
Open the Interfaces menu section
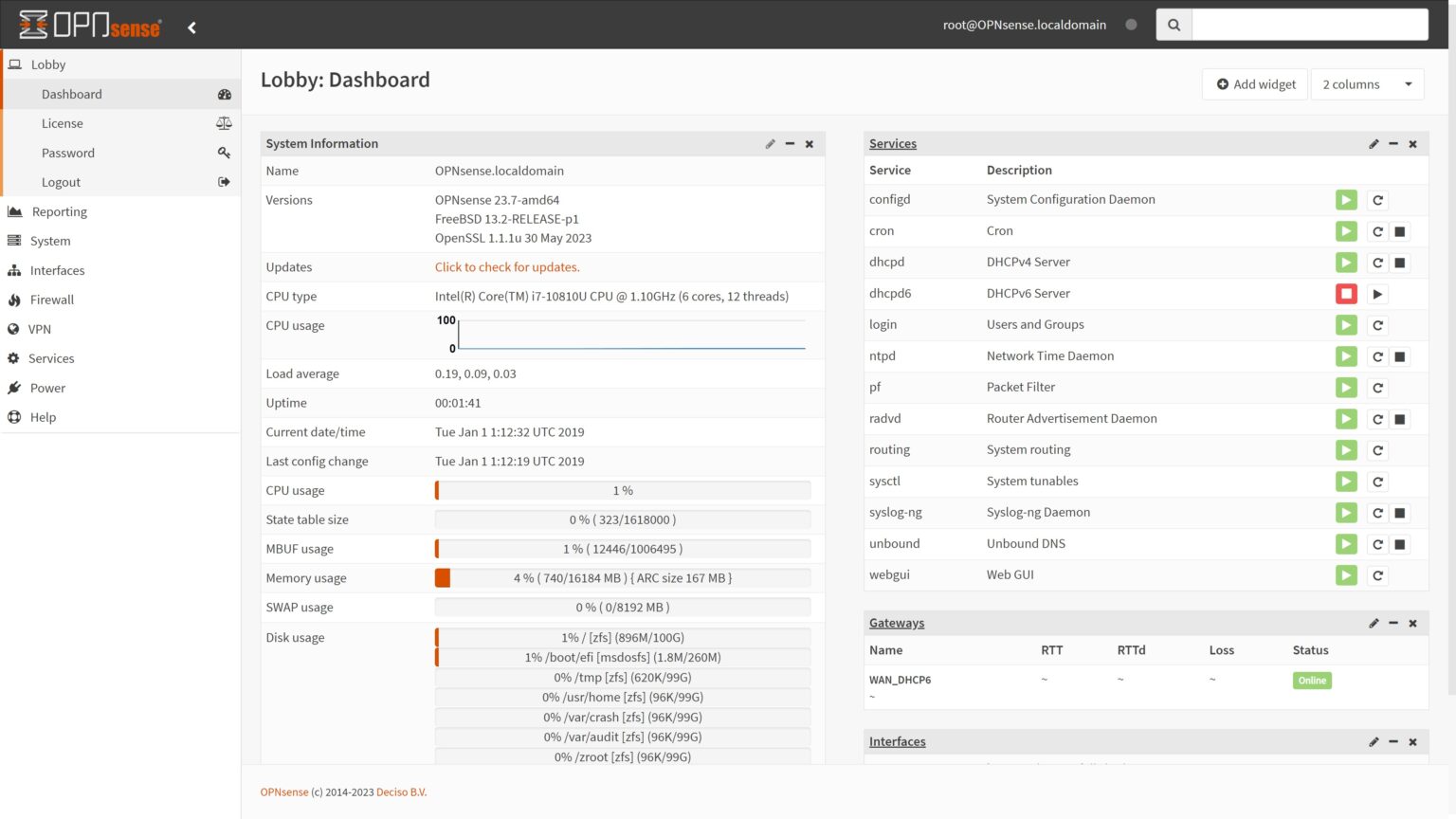tap(59, 270)
